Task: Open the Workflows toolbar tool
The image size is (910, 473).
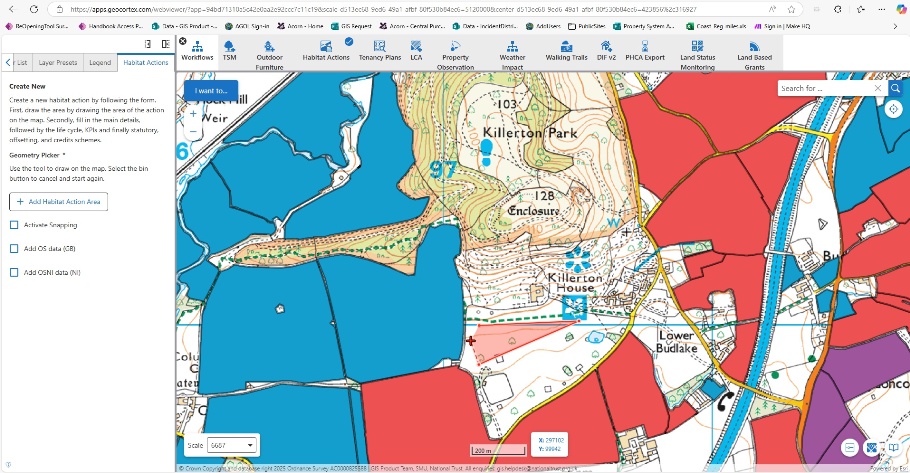Action: [197, 51]
